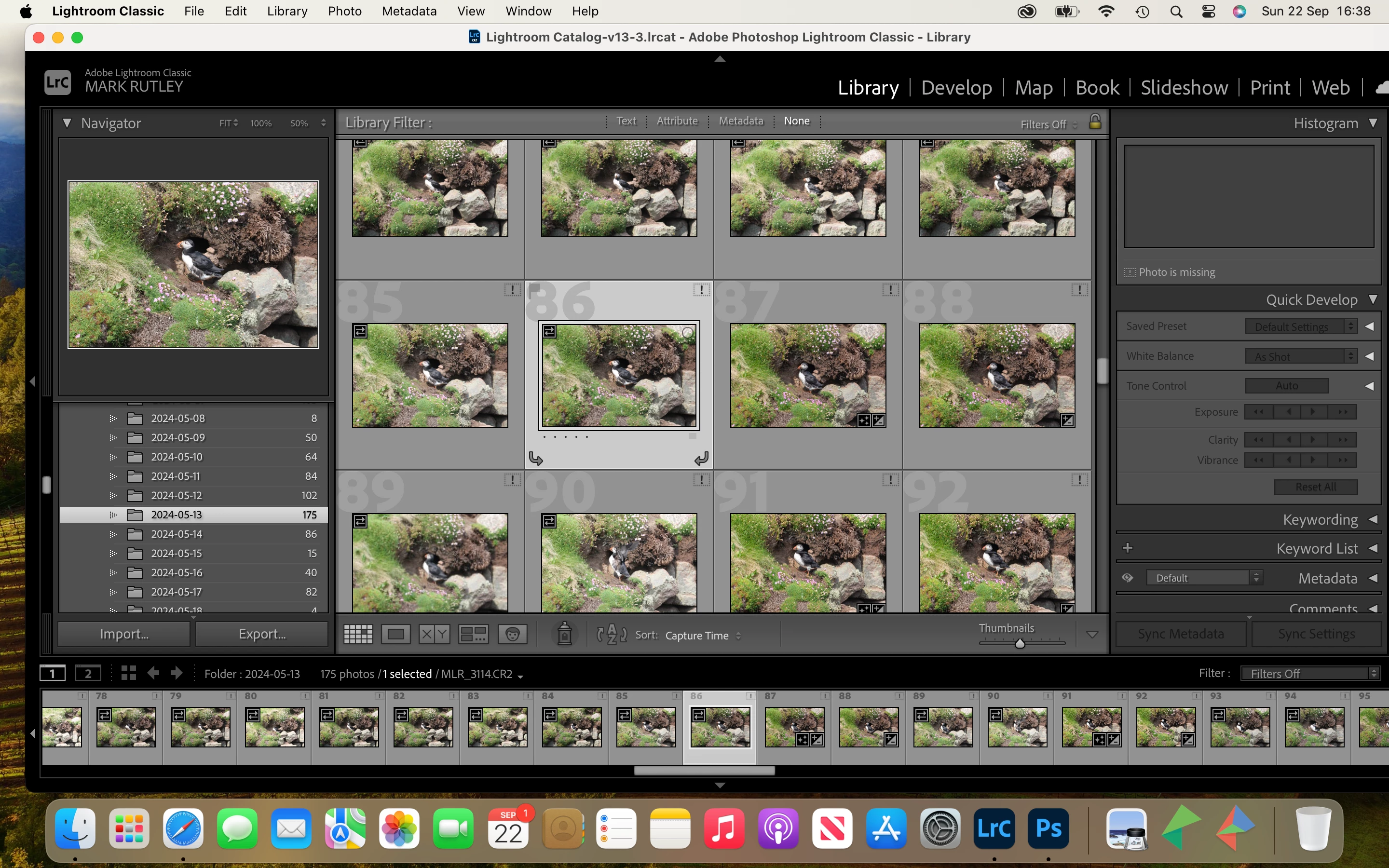
Task: Toggle sort direction A-Z icon
Action: click(x=611, y=634)
